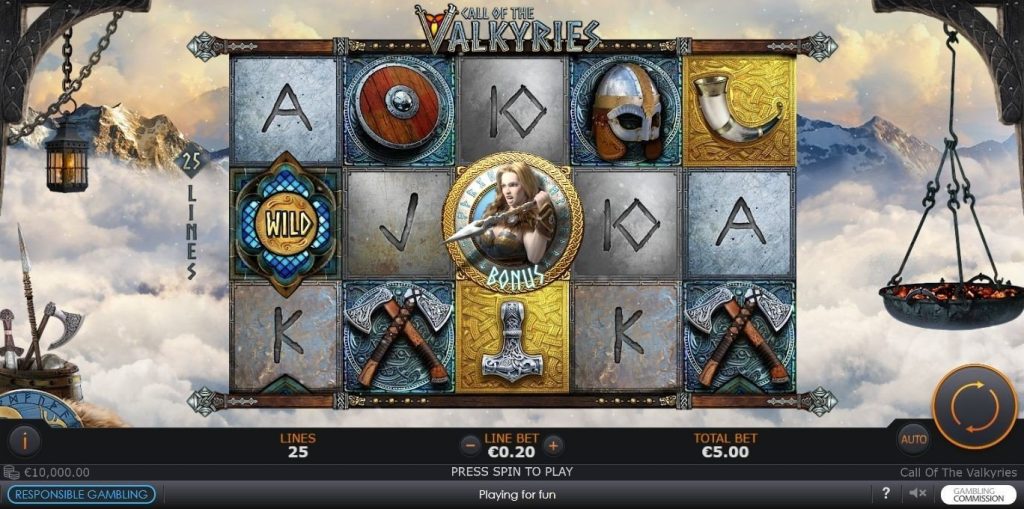Start a spin with the circular button
Viewport: 1024px width, 509px height.
pos(974,407)
